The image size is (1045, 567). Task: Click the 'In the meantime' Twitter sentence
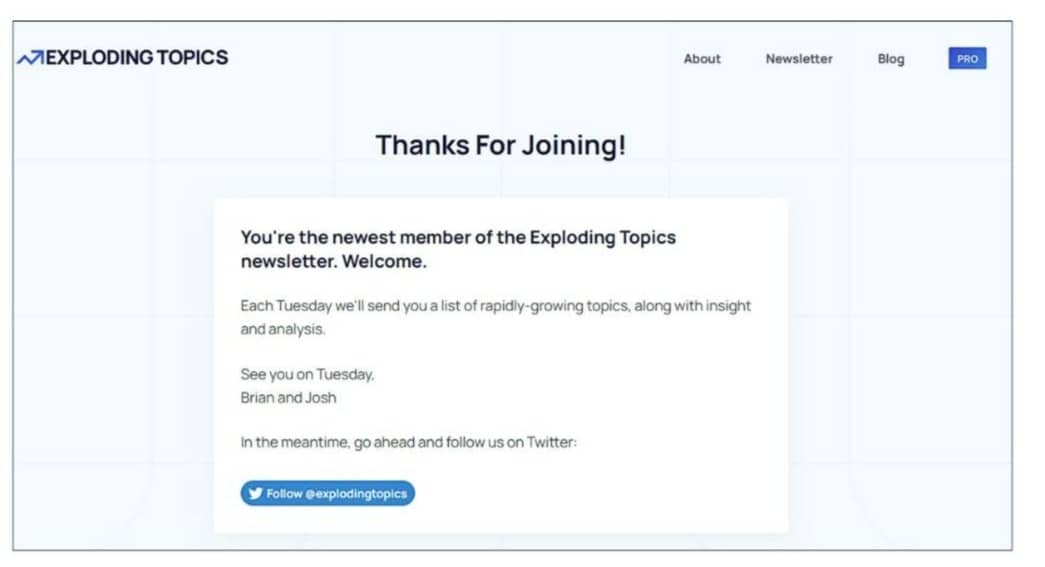coord(409,442)
